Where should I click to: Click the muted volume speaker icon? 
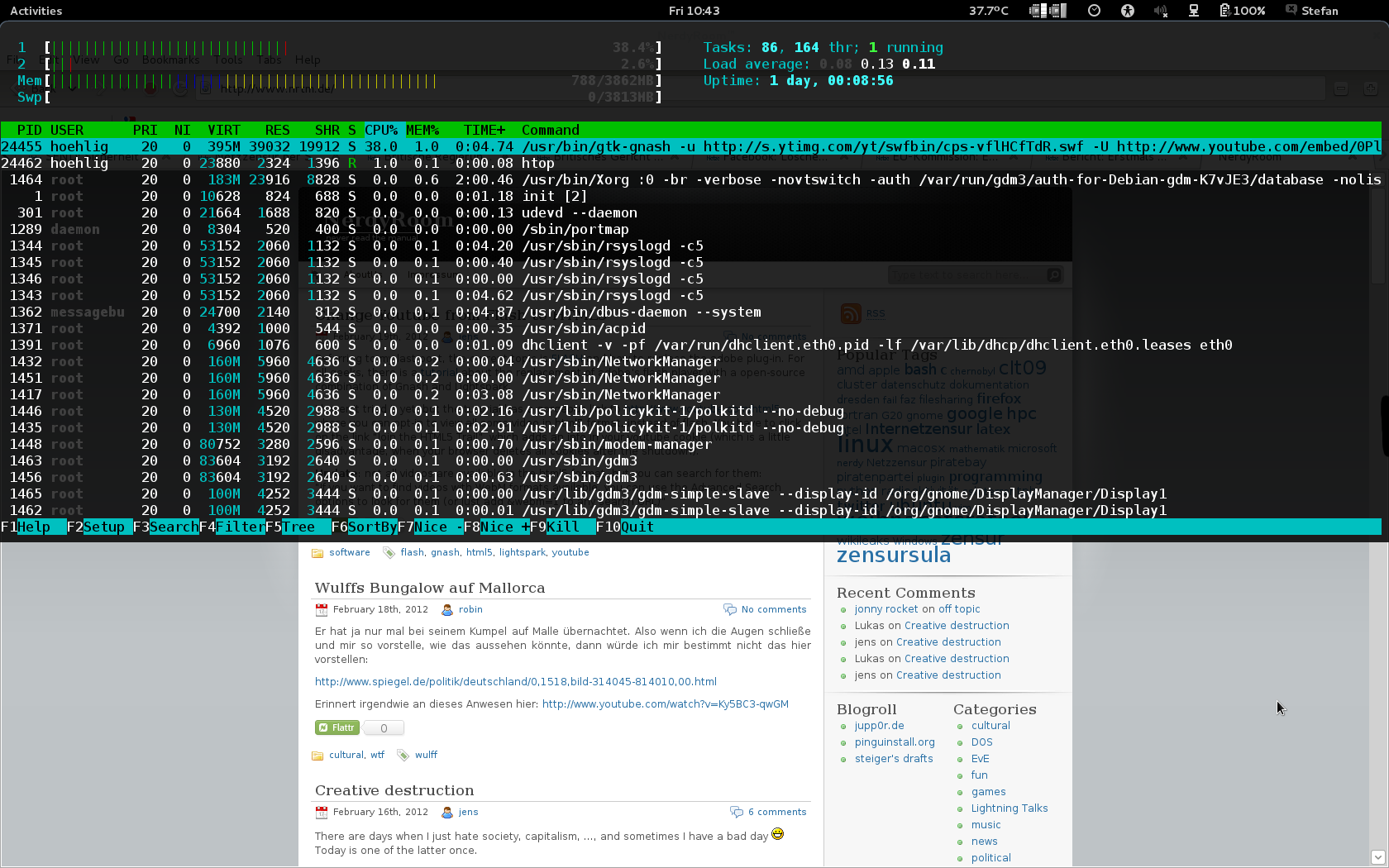(x=1161, y=11)
